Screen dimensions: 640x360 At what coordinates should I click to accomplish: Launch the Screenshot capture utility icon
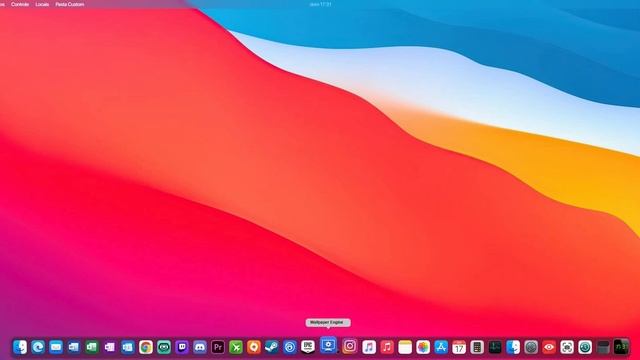(x=567, y=347)
